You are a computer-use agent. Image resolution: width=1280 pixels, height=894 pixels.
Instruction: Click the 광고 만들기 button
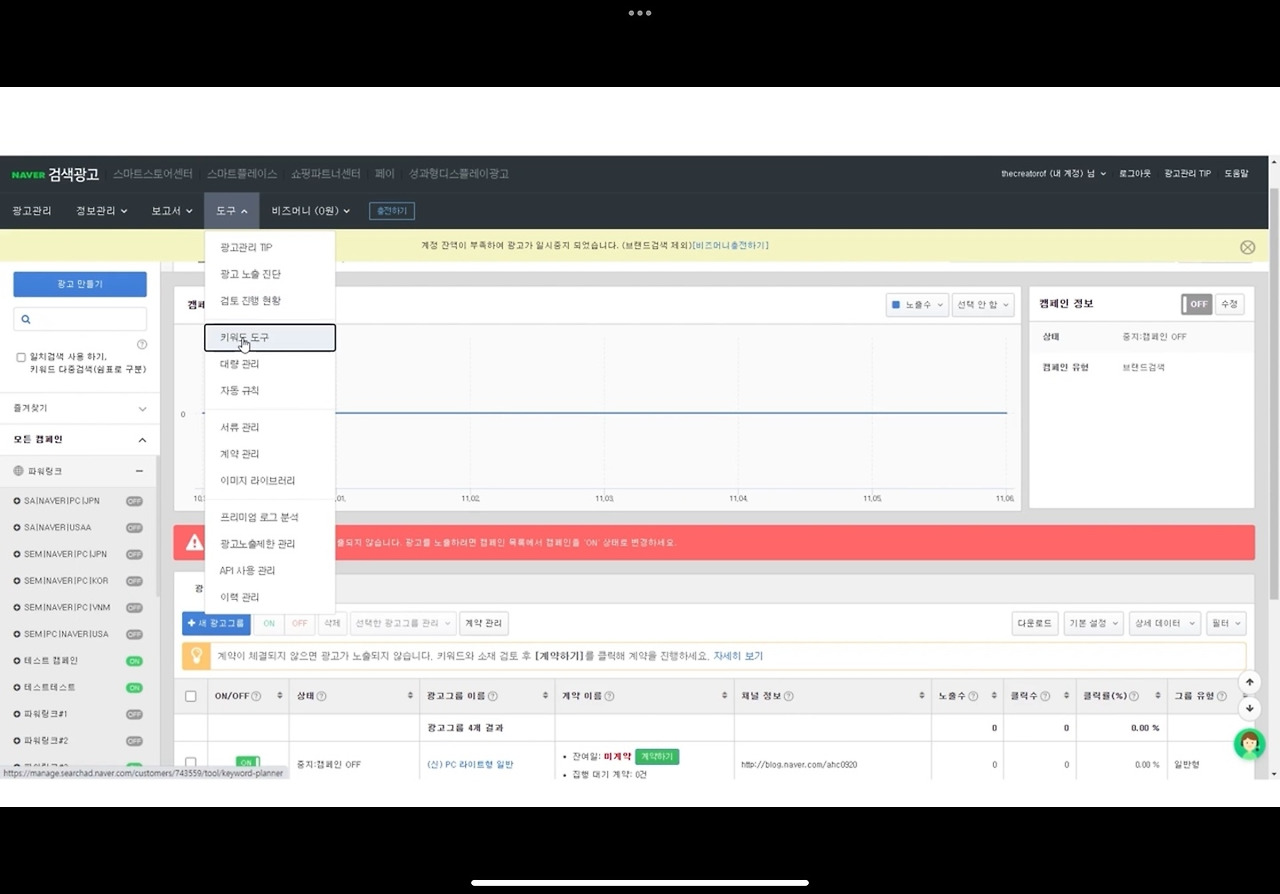point(80,284)
